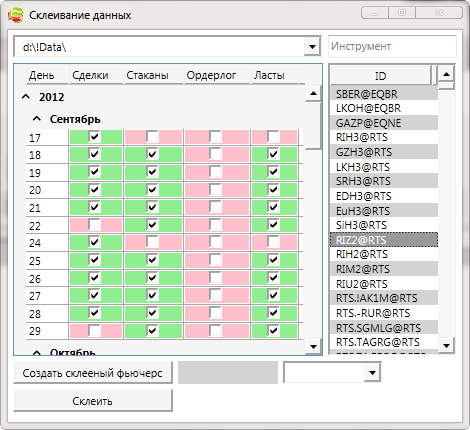Click the ID column header
This screenshot has width=470, height=430.
380,76
